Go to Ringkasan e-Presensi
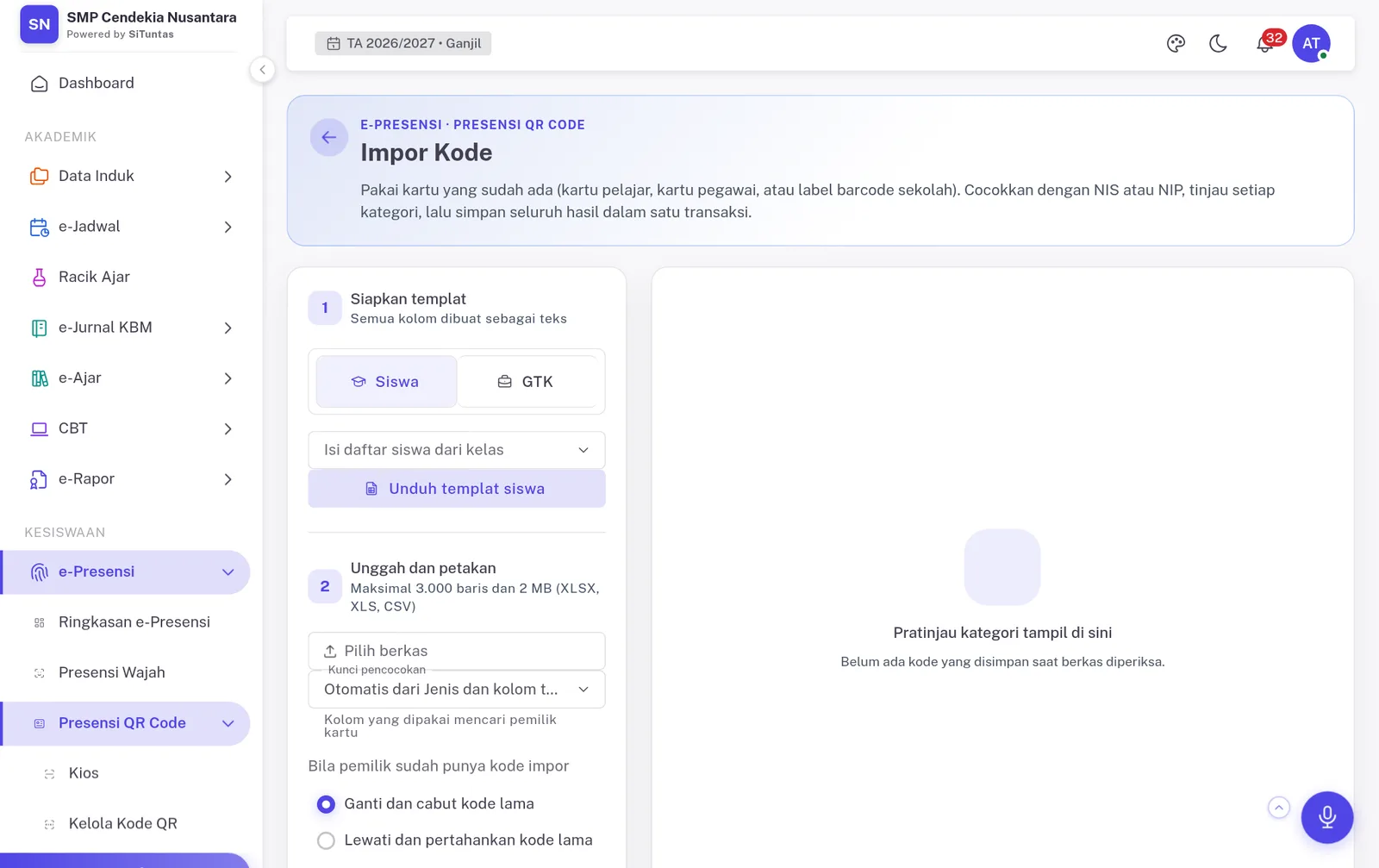 (x=127, y=622)
